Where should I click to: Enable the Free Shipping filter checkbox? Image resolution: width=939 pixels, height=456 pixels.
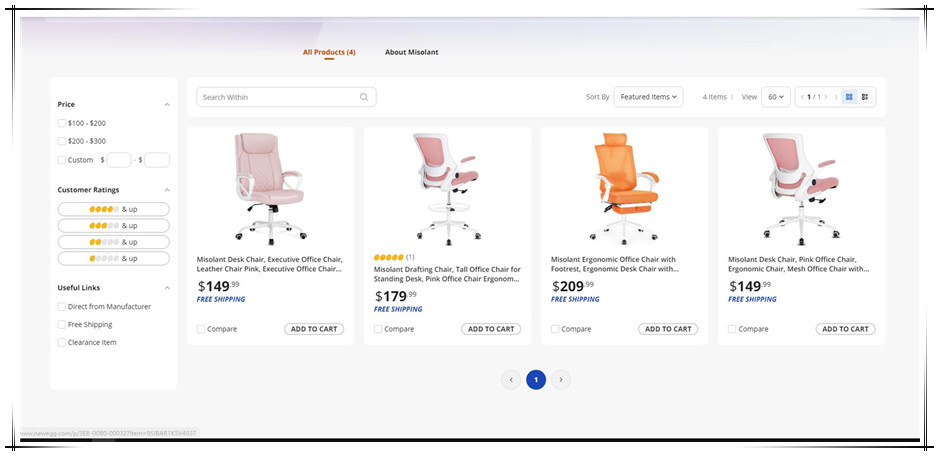click(x=62, y=325)
